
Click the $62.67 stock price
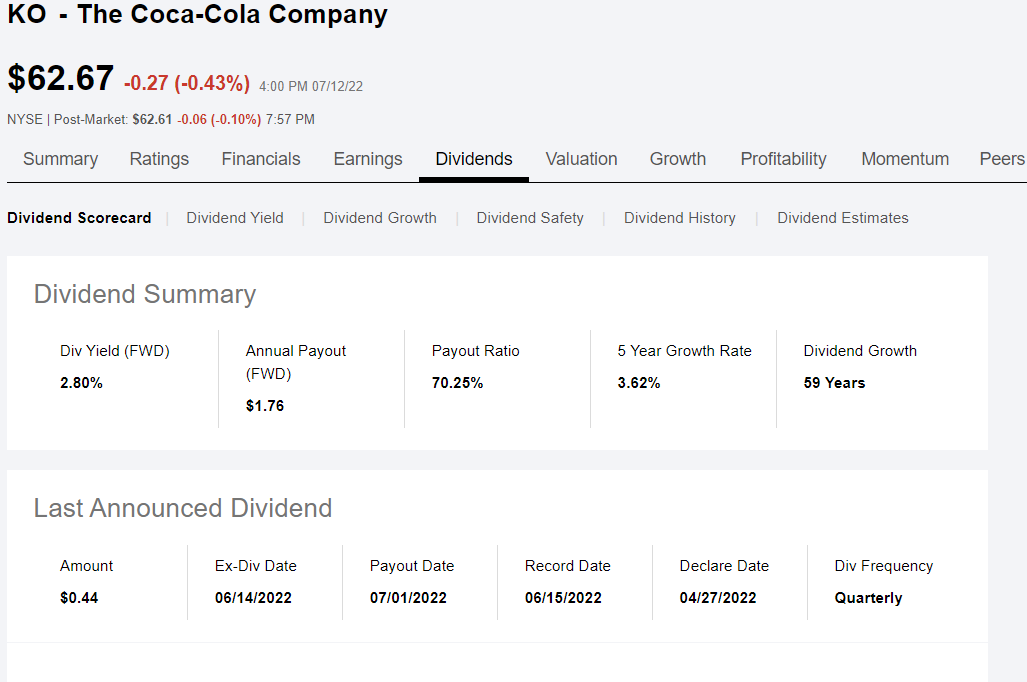60,78
